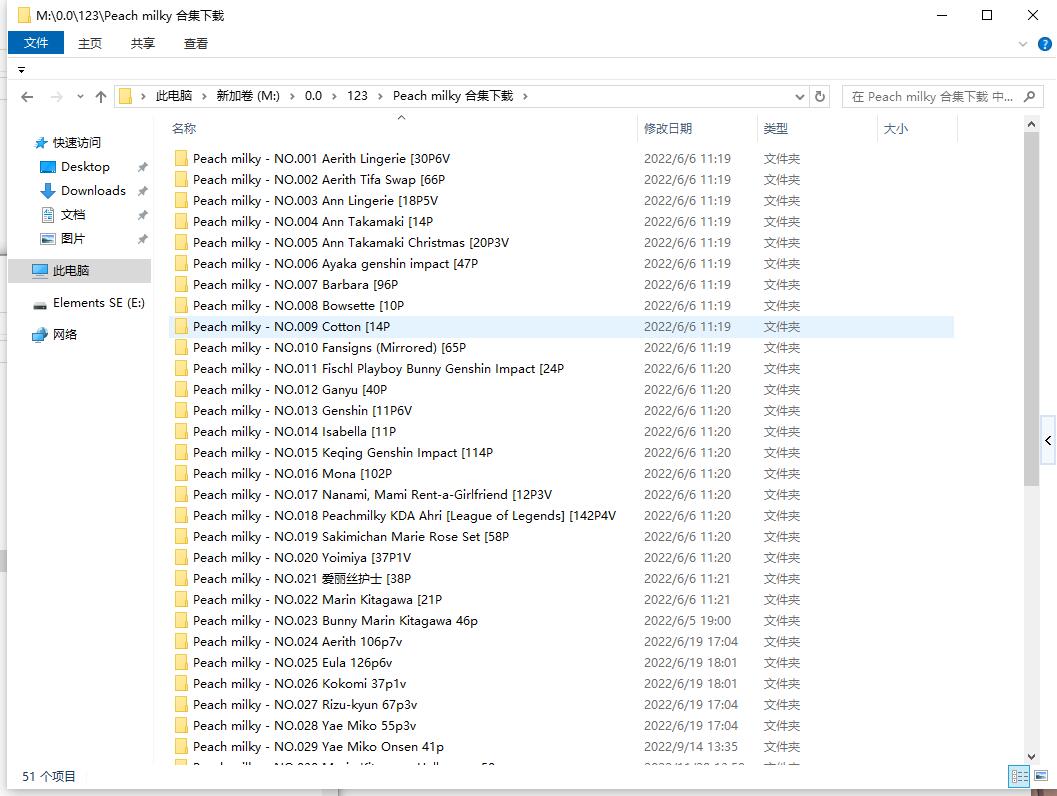Click the pin icon next to Downloads
The height and width of the screenshot is (796, 1057).
pyautogui.click(x=142, y=191)
